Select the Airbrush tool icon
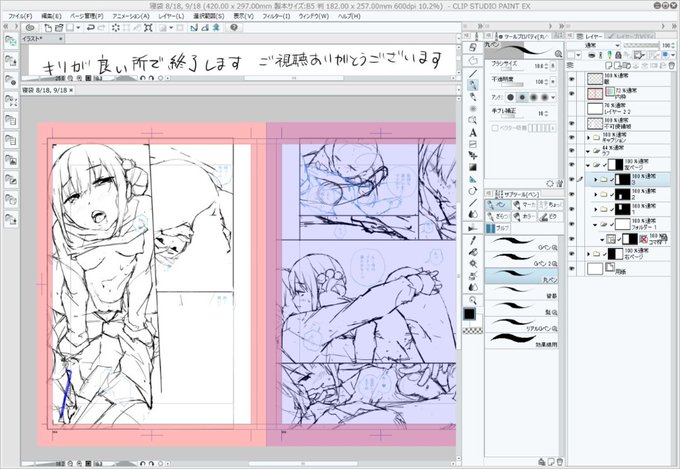 point(473,108)
